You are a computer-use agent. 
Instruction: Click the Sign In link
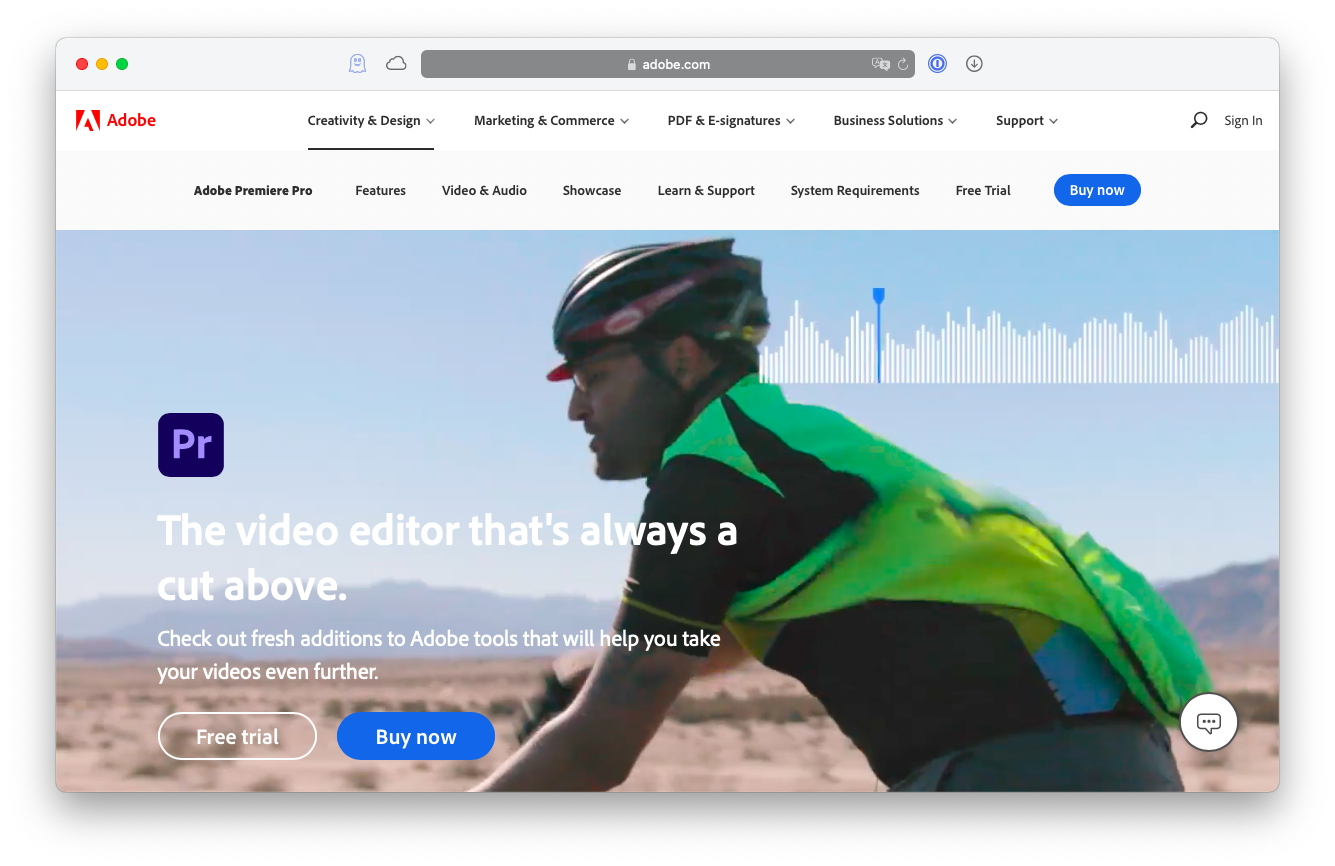click(x=1243, y=121)
